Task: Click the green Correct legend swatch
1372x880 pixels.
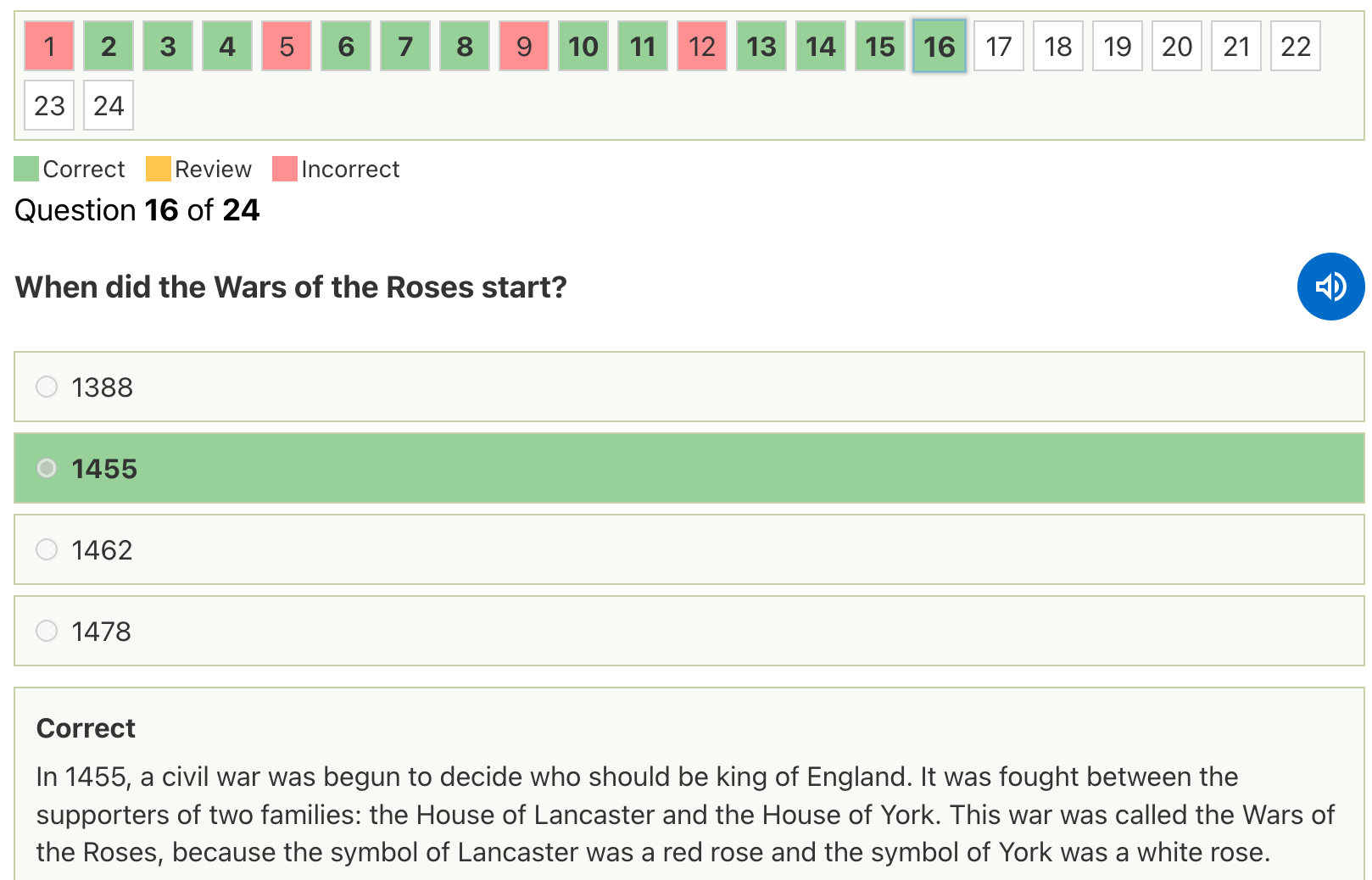Action: (26, 169)
